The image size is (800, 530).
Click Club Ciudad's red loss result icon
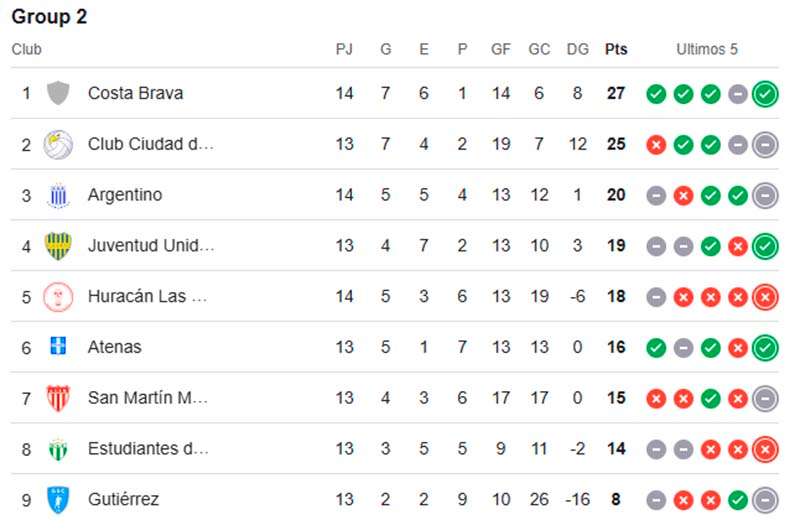click(x=656, y=145)
